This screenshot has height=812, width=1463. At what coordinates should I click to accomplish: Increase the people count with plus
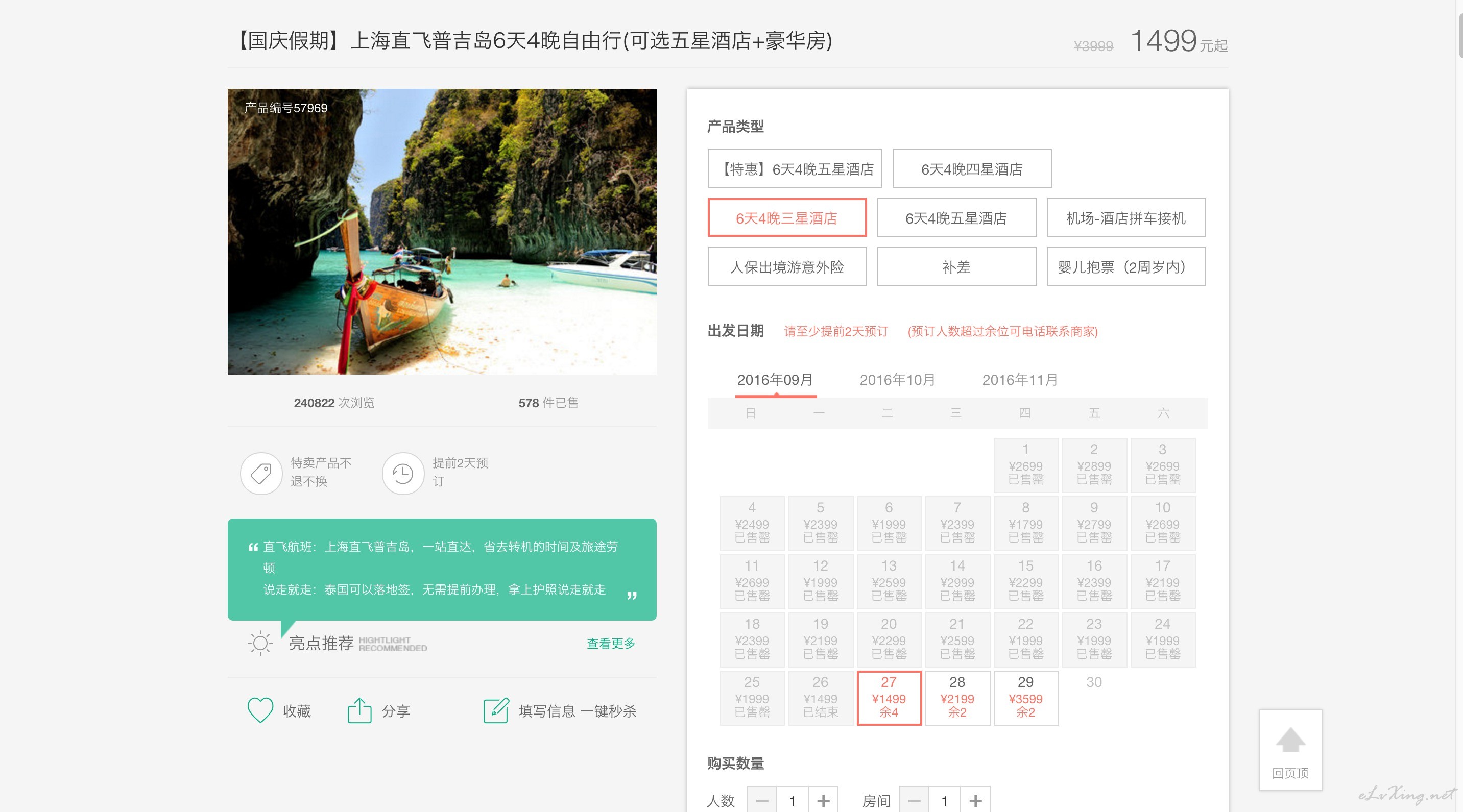point(823,801)
